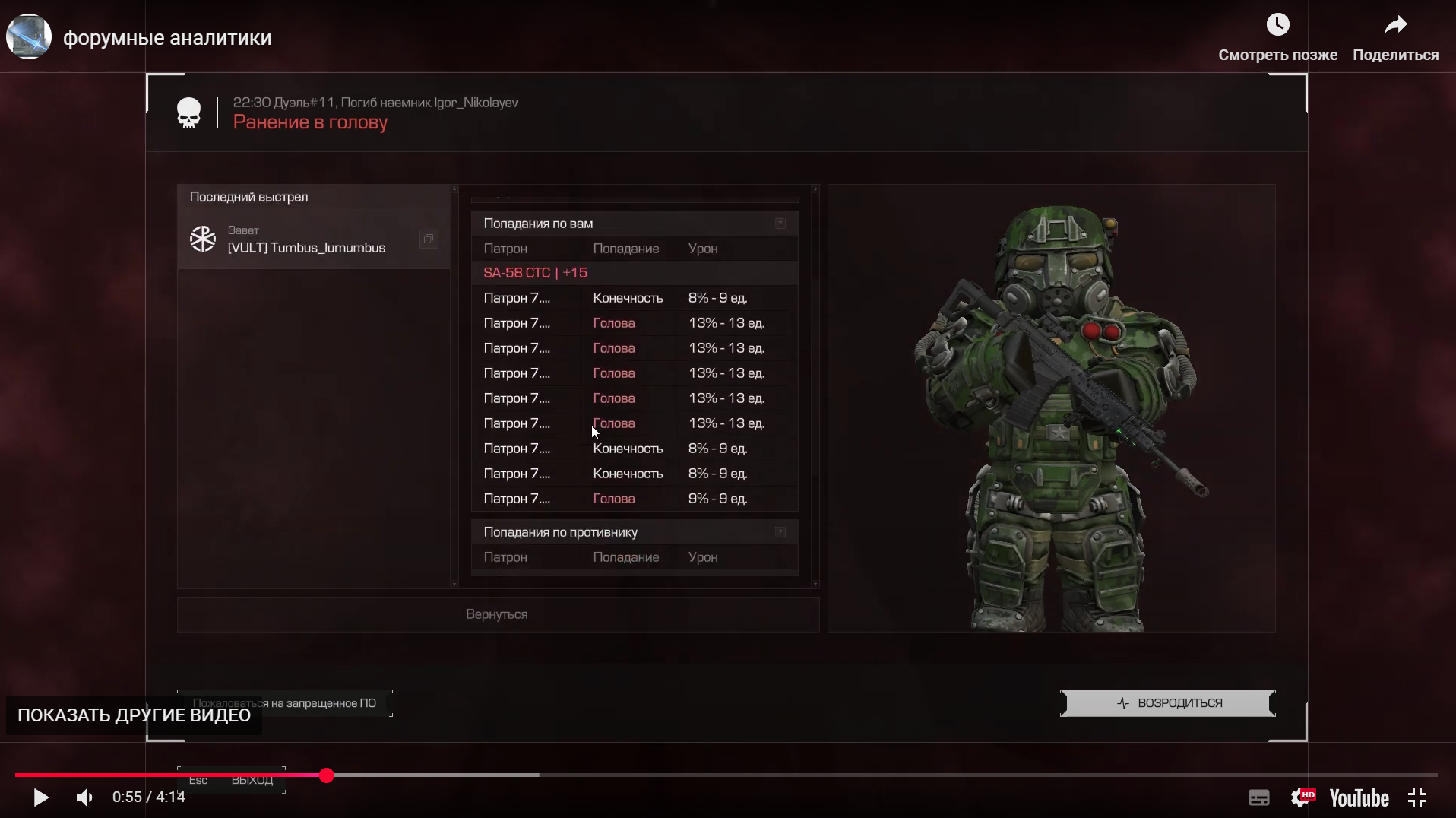Toggle subtitles on the player
The image size is (1456, 818).
[x=1258, y=797]
